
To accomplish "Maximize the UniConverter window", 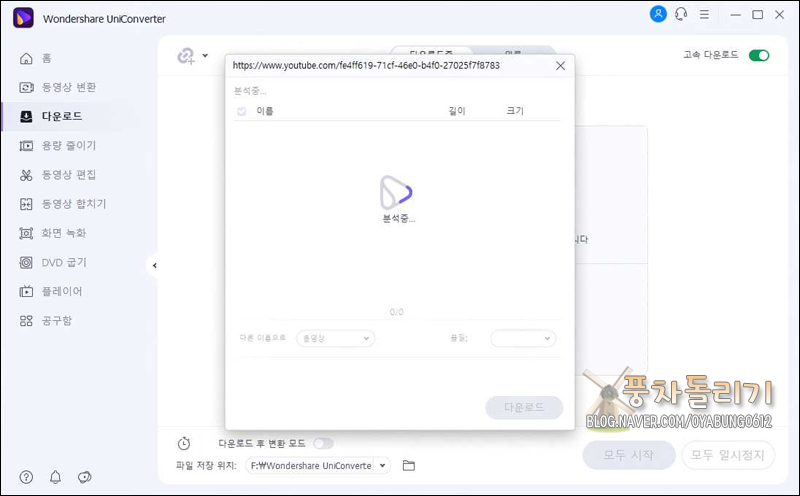I will [758, 15].
